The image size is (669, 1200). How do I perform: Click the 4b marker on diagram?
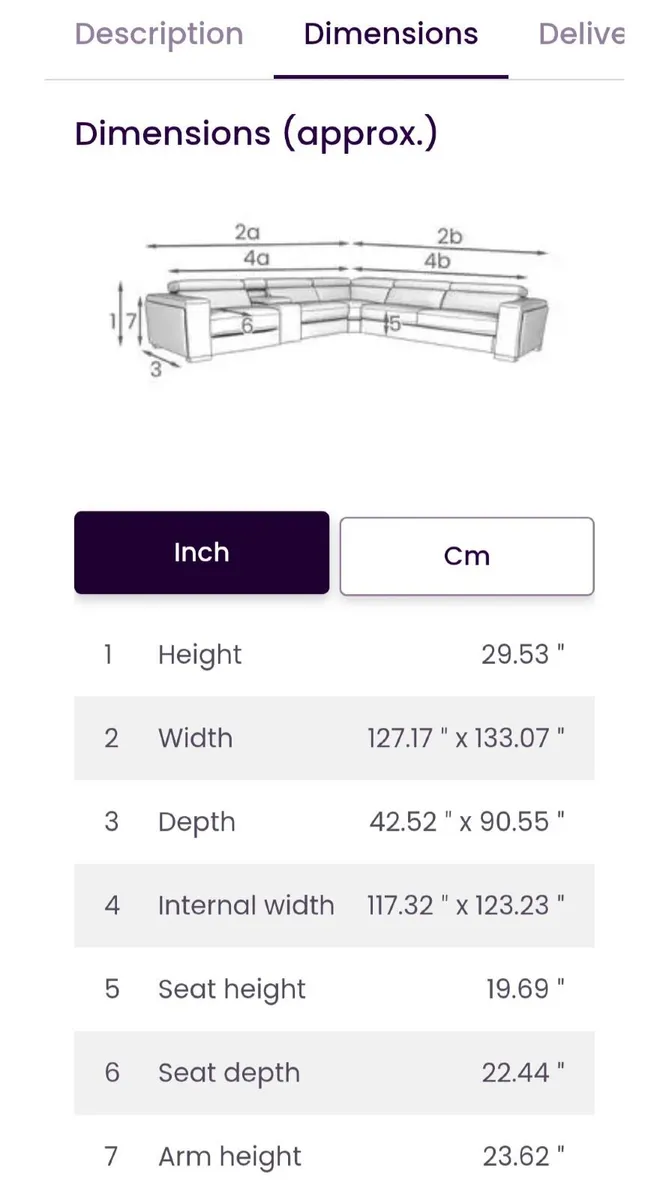436,261
